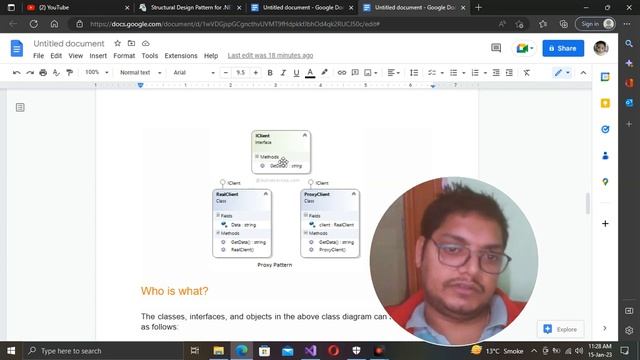This screenshot has height=360, width=640.
Task: Click the Redo icon in toolbar
Action: coord(30,73)
